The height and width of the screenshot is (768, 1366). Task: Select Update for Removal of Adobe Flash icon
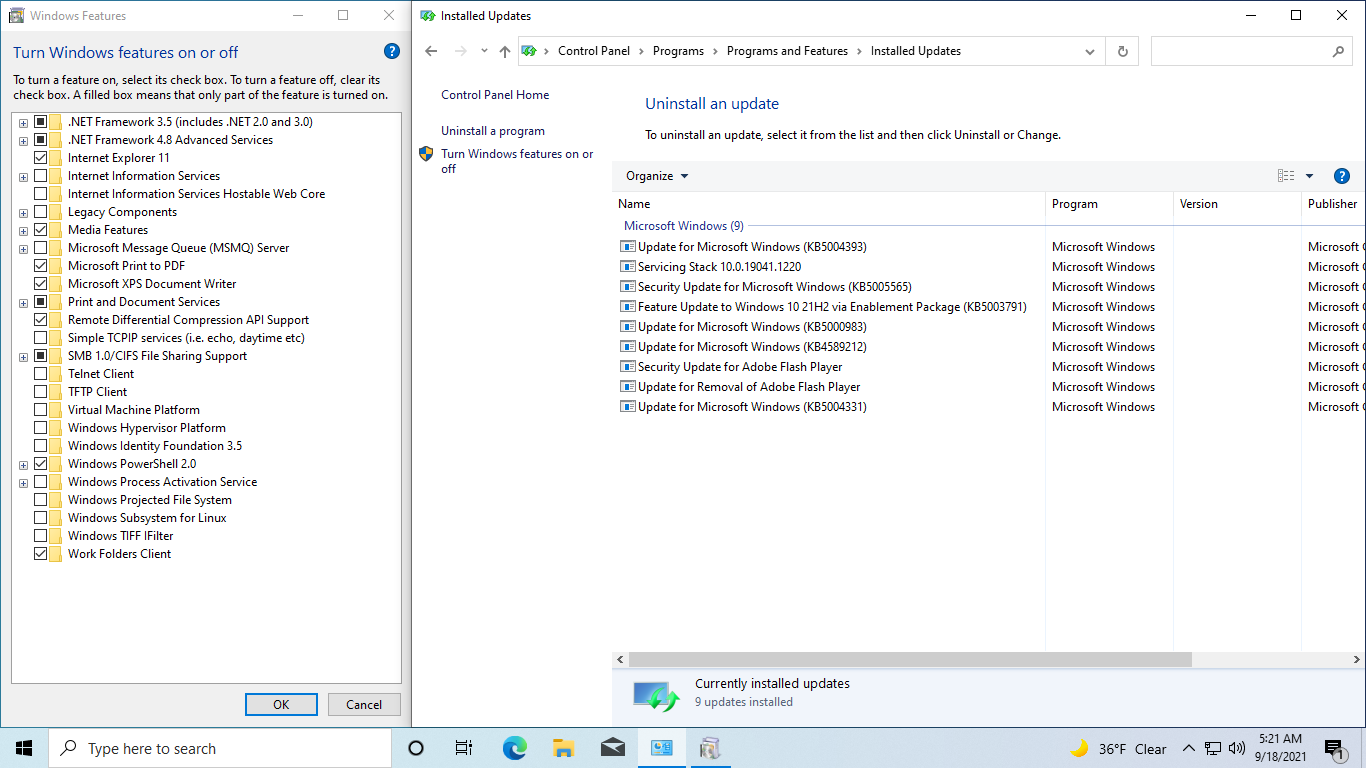click(x=628, y=387)
